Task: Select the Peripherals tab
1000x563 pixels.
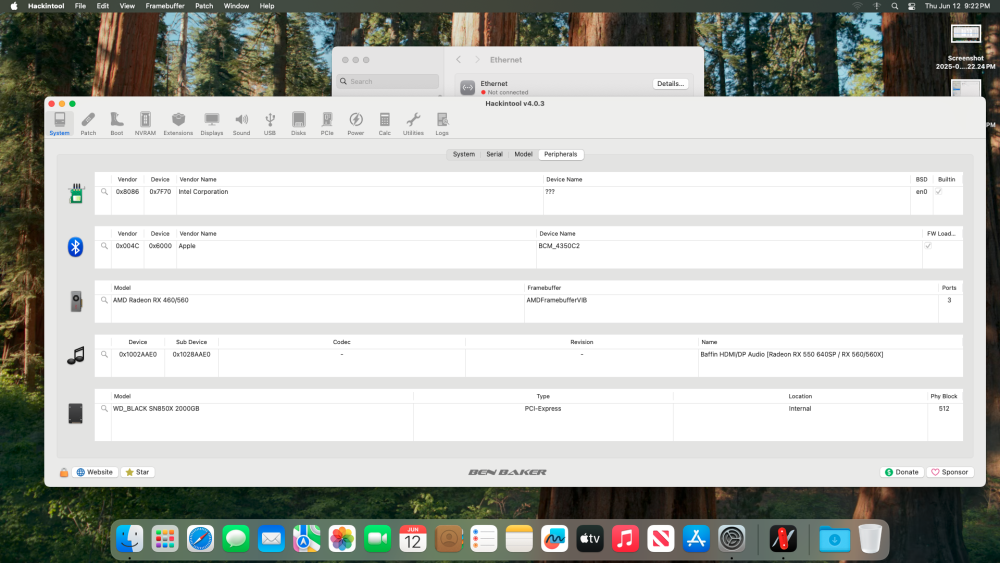Action: (x=561, y=154)
